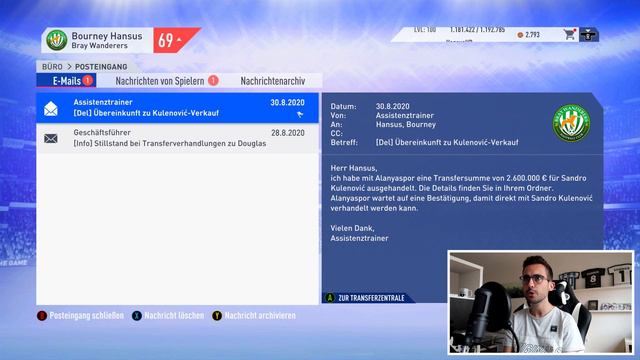Click the BÜRO breadcrumb
This screenshot has width=640, height=360.
[52, 67]
